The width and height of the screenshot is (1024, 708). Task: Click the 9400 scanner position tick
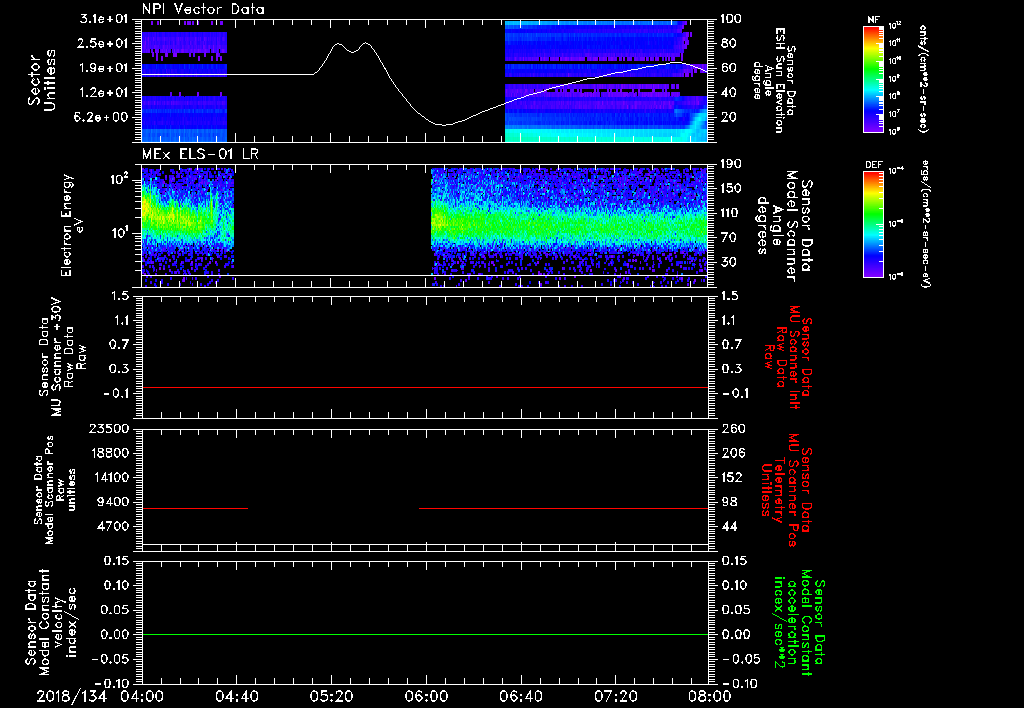pyautogui.click(x=112, y=502)
